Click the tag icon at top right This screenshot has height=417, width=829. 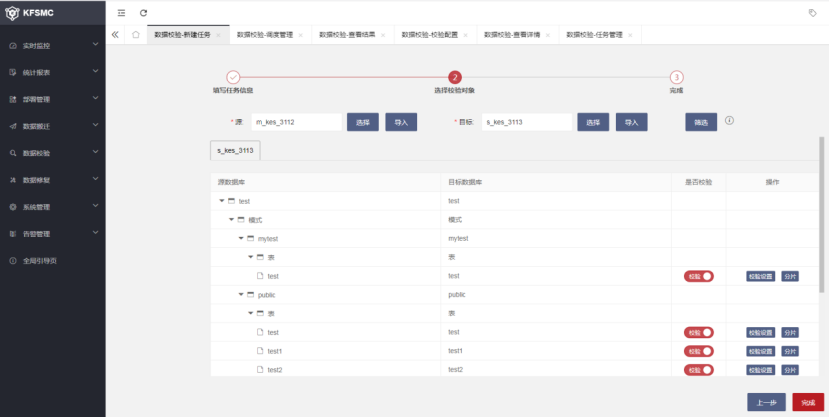[813, 13]
